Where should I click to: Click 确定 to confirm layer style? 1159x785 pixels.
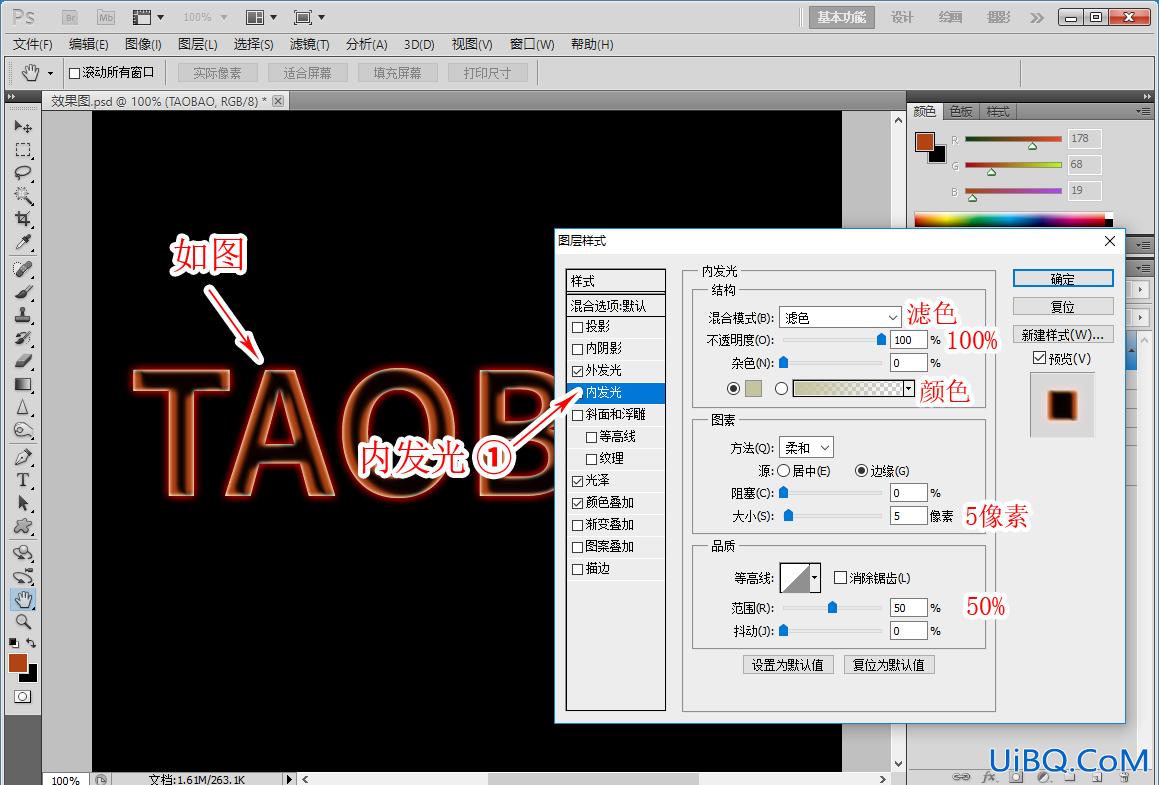[1063, 279]
